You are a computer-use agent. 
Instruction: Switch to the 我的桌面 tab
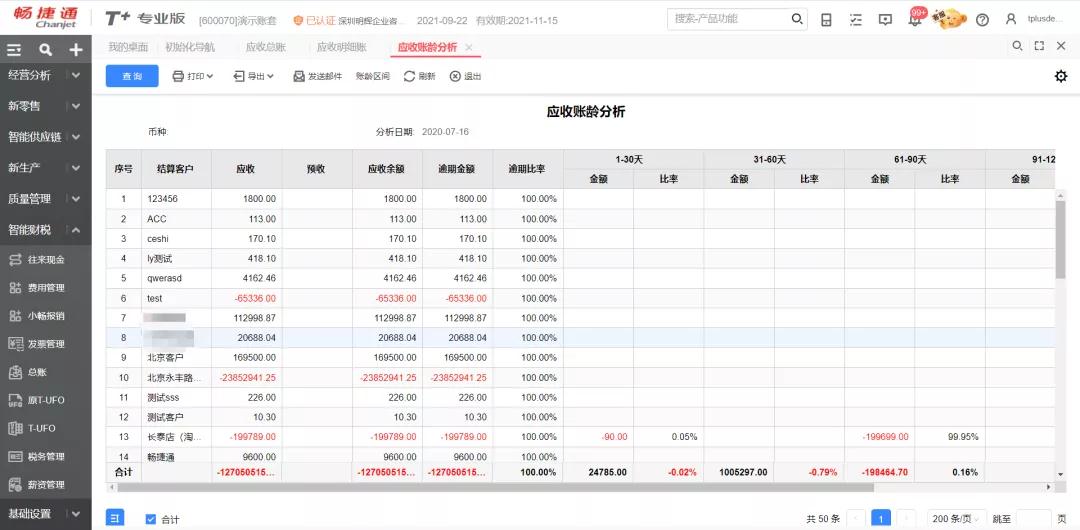click(x=128, y=48)
